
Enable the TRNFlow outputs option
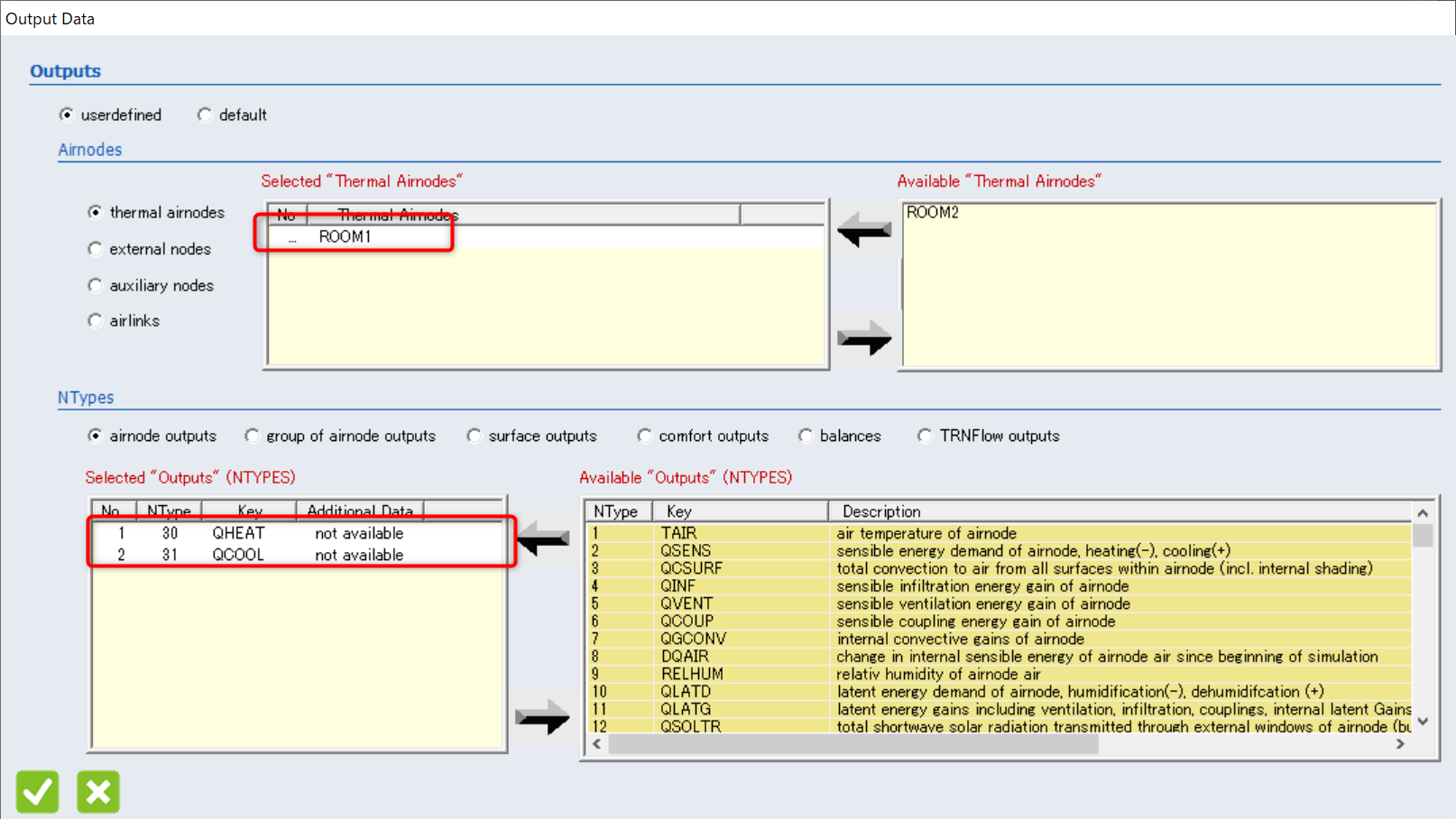(926, 437)
